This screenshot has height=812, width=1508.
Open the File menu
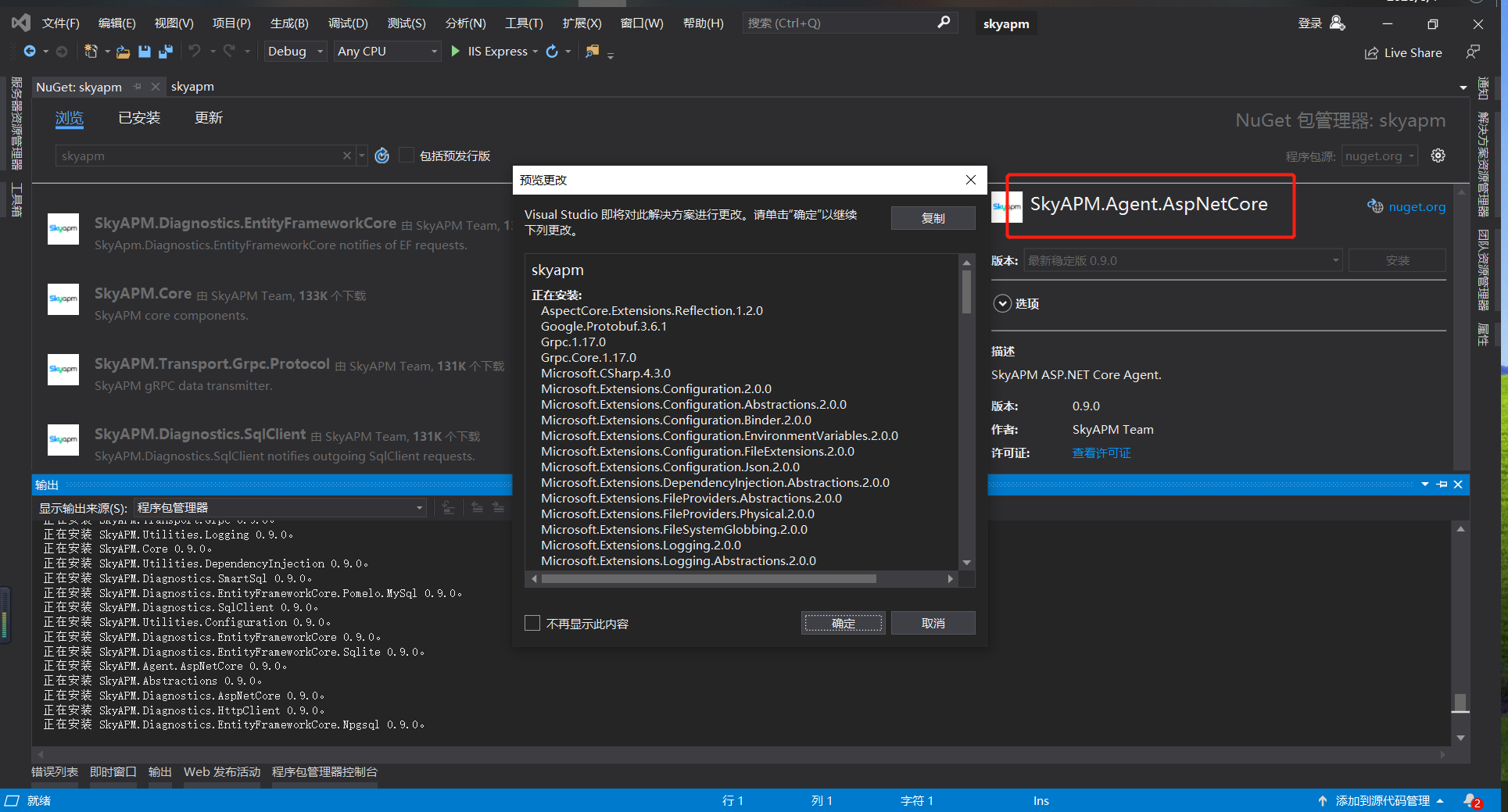[61, 23]
